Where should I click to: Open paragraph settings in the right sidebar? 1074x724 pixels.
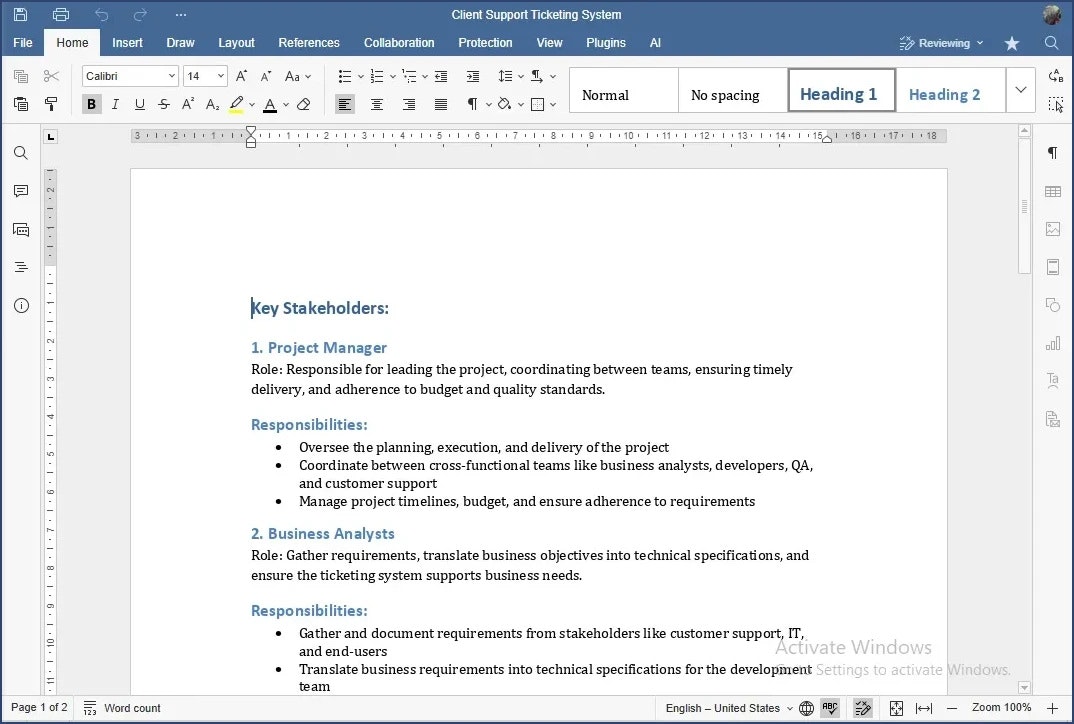(1052, 153)
